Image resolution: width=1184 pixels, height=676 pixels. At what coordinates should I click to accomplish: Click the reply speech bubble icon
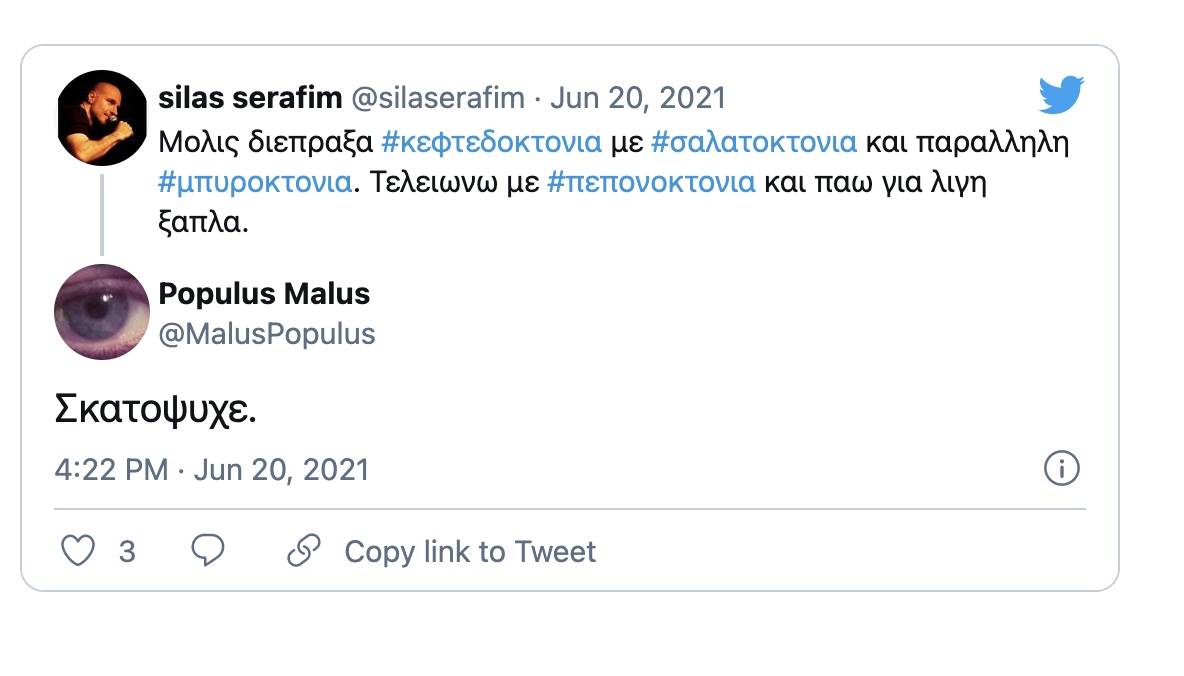(208, 550)
